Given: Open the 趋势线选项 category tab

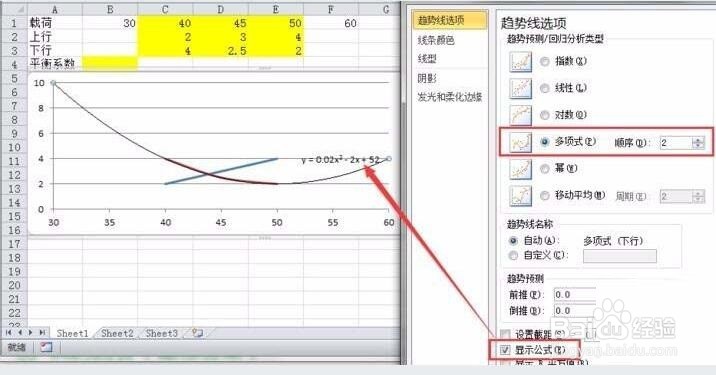Looking at the screenshot, I should pos(450,20).
